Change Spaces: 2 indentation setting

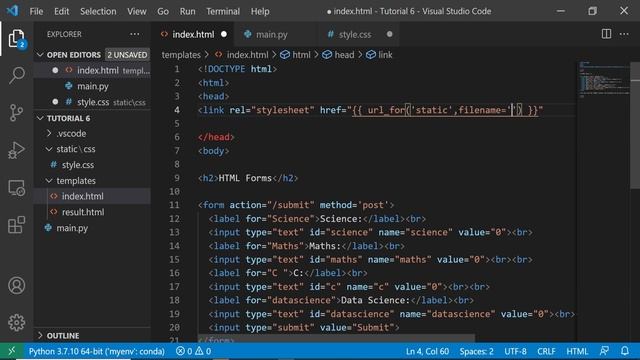476,351
